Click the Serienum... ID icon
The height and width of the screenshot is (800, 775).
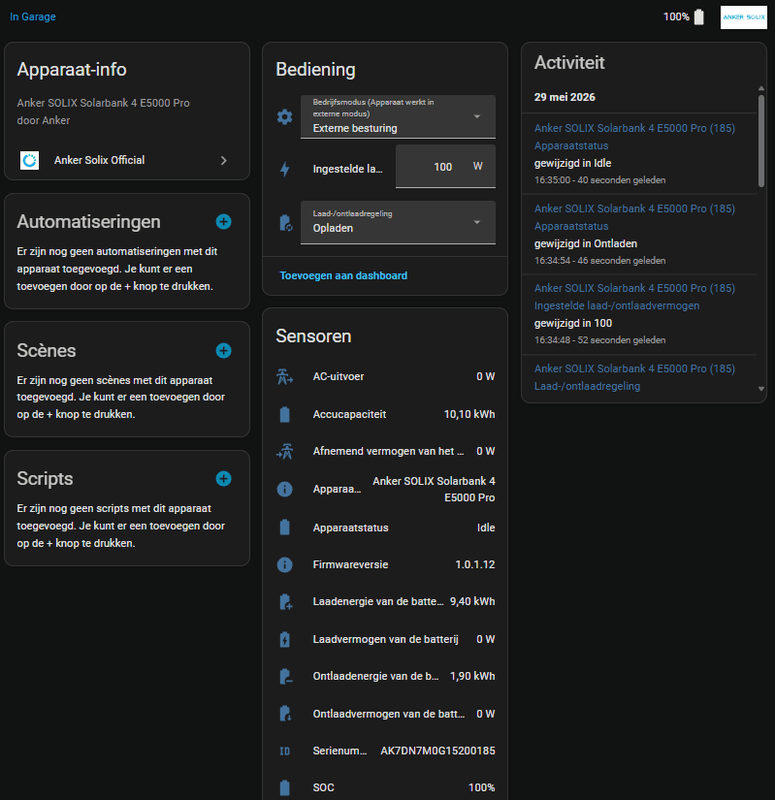(285, 751)
